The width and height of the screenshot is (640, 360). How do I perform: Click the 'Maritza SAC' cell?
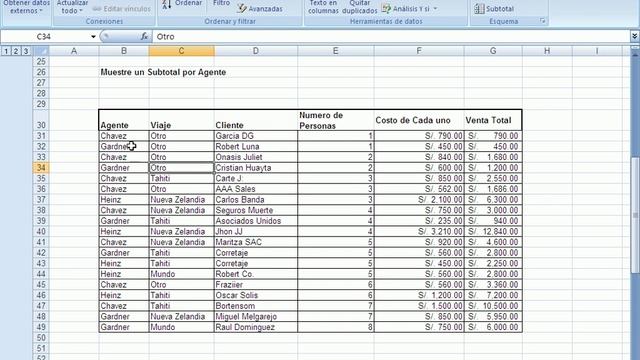256,242
